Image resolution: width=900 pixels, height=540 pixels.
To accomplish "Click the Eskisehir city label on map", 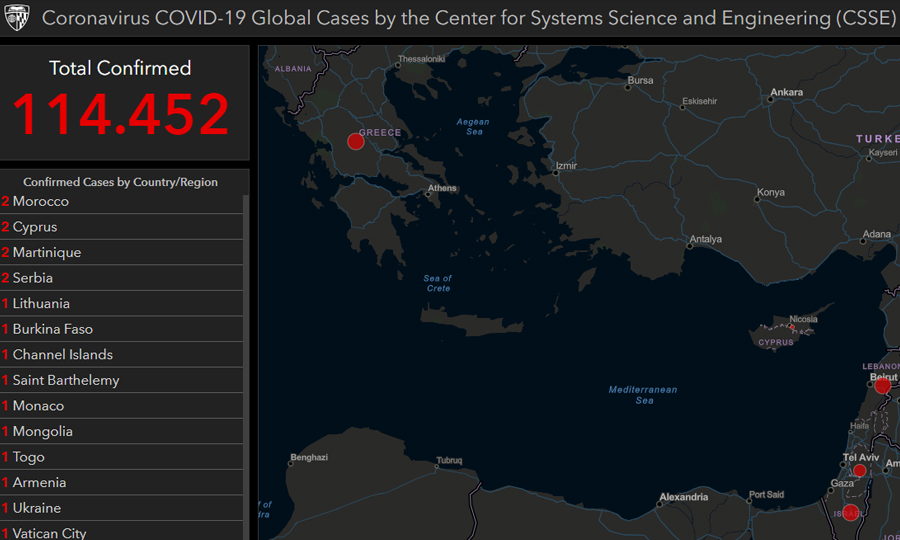I will click(700, 101).
